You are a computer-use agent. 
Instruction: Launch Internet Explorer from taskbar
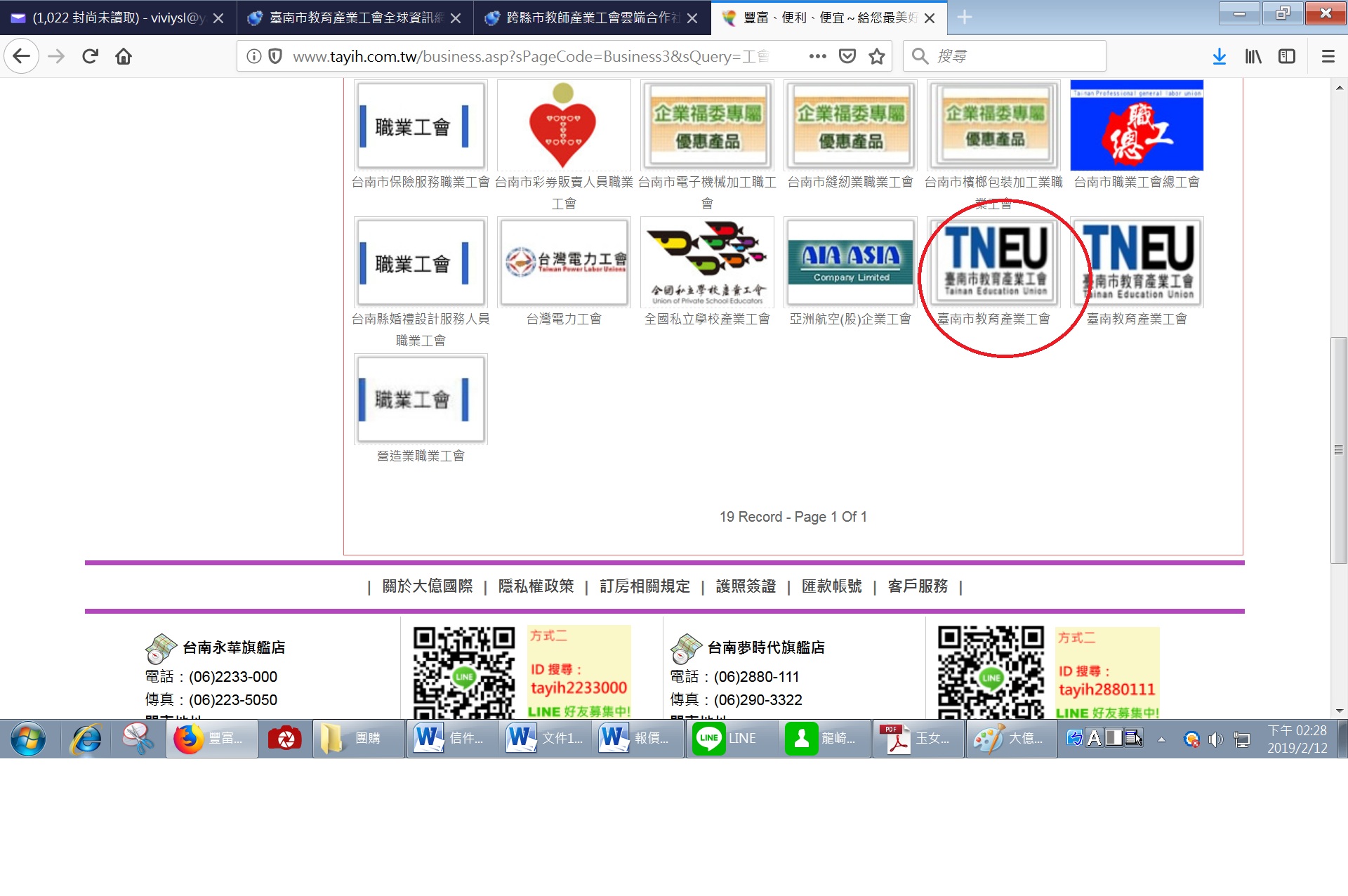tap(86, 739)
